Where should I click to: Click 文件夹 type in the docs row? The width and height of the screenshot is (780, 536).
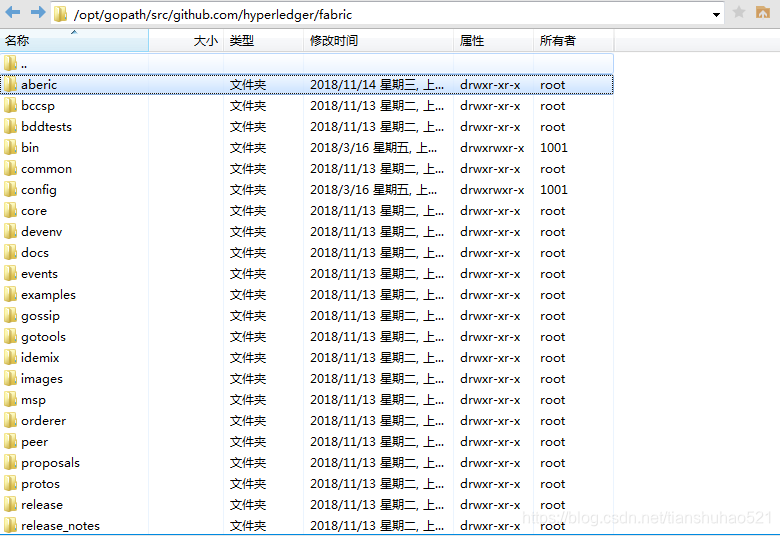(248, 252)
